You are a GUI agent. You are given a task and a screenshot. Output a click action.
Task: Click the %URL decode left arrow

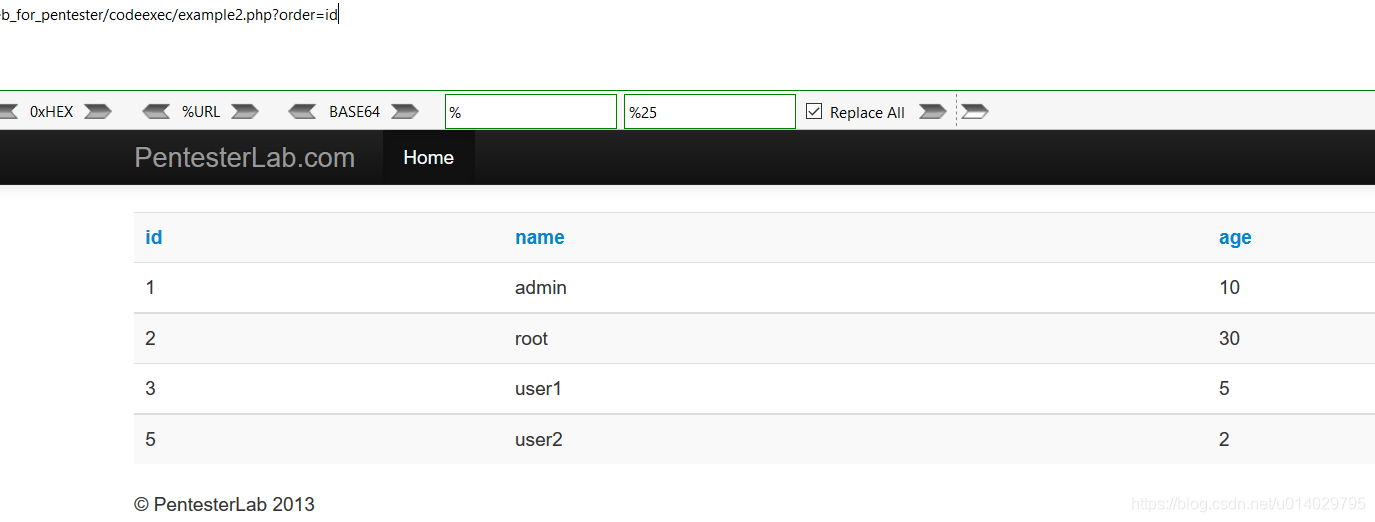coord(157,112)
